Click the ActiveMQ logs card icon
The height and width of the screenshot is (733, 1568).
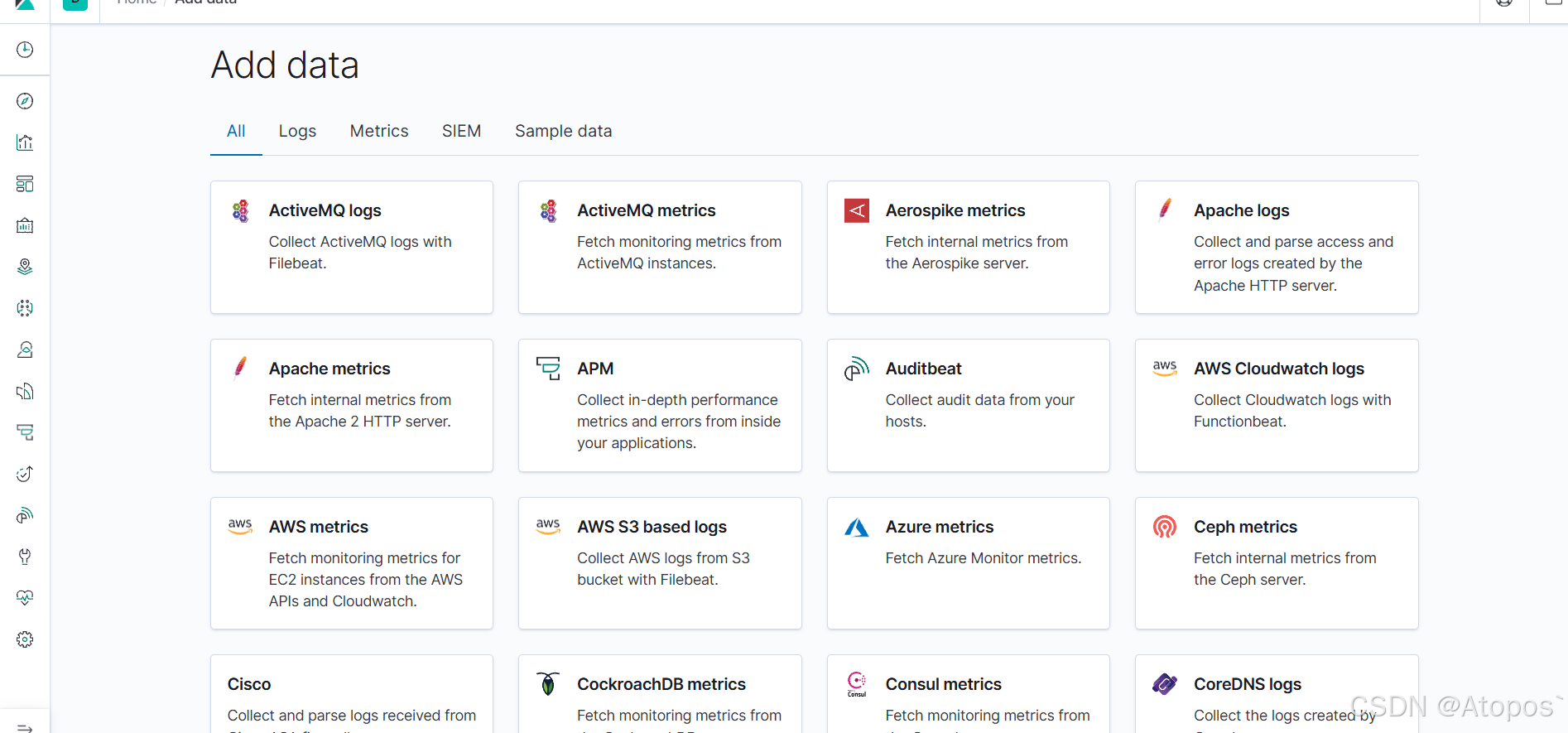point(240,211)
